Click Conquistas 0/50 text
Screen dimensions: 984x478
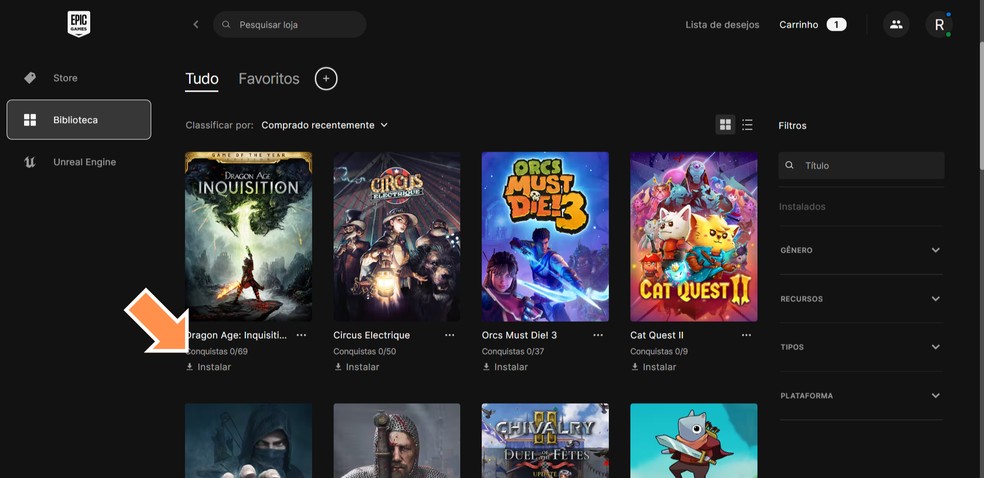(x=365, y=351)
